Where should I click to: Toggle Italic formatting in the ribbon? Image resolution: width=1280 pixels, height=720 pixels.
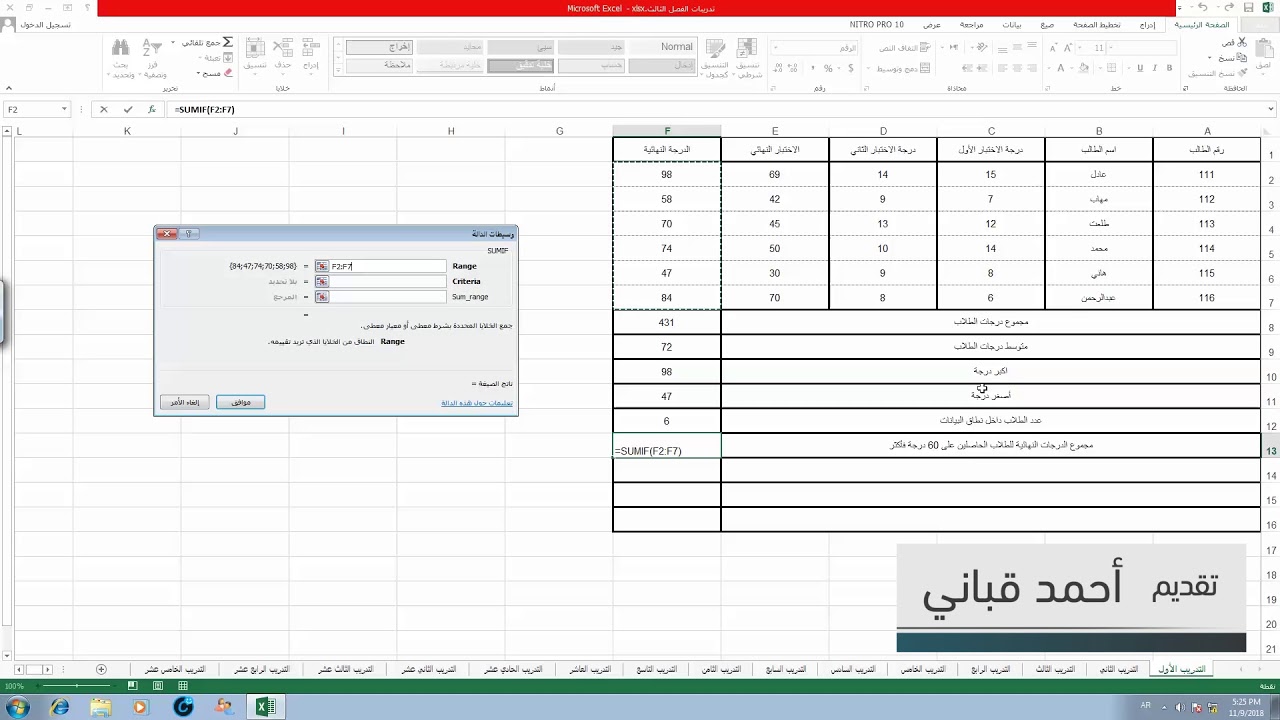tap(1155, 68)
